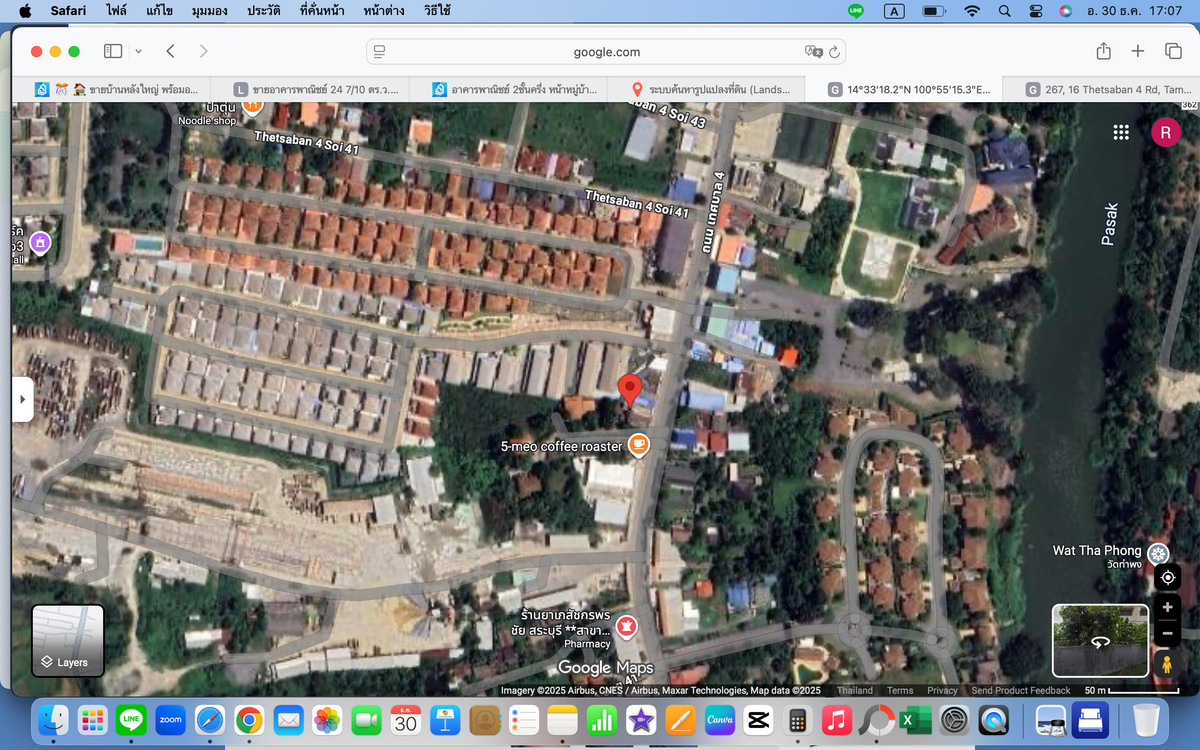Viewport: 1200px width, 750px height.
Task: Open the Terms link
Action: [899, 690]
